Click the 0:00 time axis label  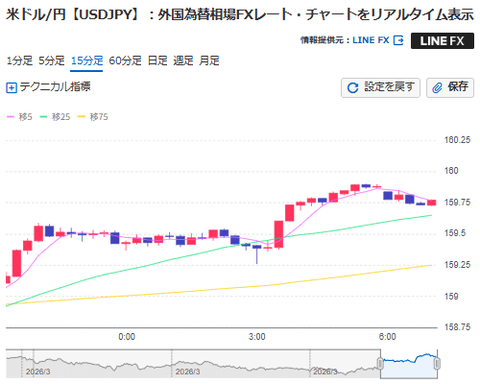tap(127, 337)
